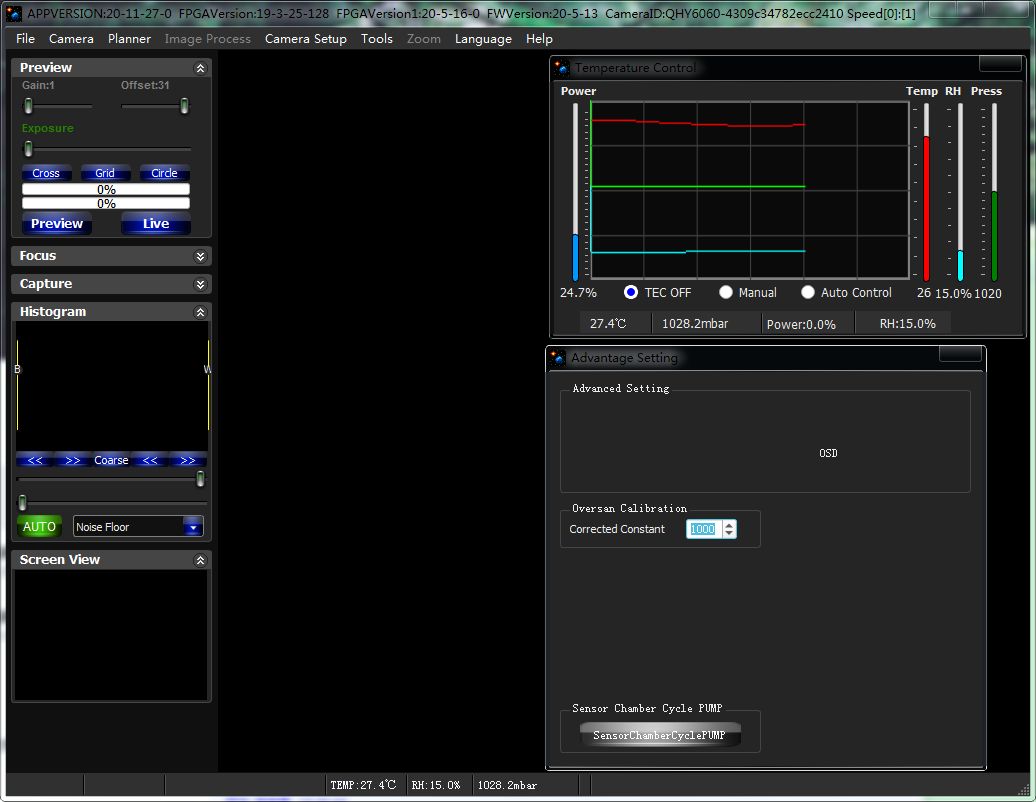The height and width of the screenshot is (802, 1036).
Task: Collapse the Preview panel chevron
Action: pyautogui.click(x=200, y=68)
